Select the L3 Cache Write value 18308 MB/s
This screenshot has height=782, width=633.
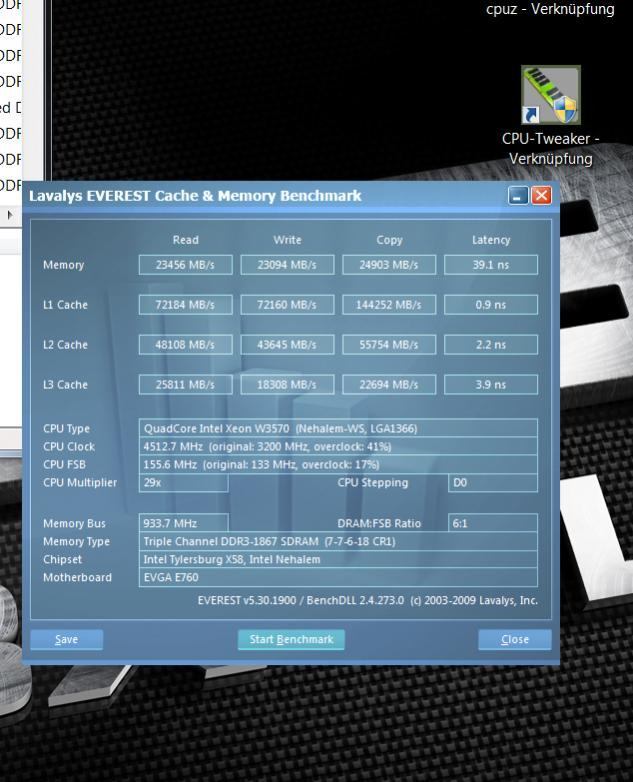tap(287, 385)
